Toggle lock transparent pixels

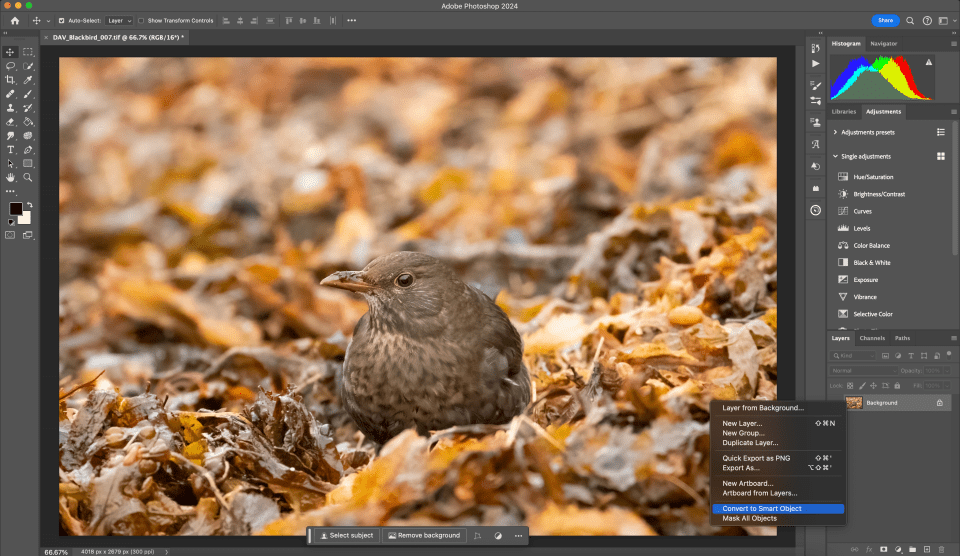pyautogui.click(x=850, y=386)
